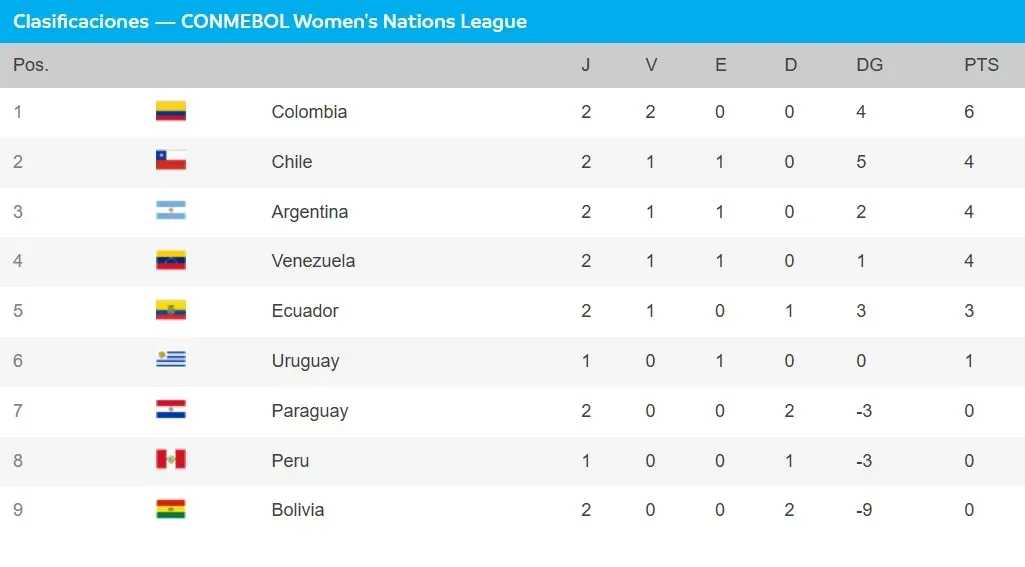The height and width of the screenshot is (567, 1025).
Task: Open the Uruguay team link
Action: 305,361
